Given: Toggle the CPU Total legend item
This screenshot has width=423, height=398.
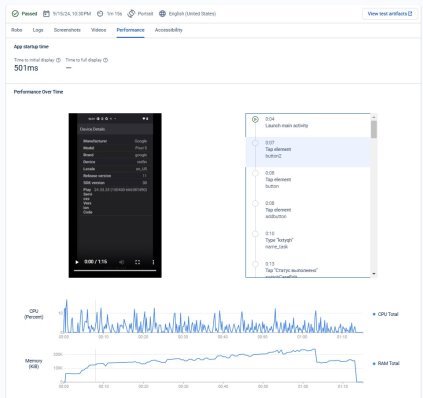Looking at the screenshot, I should (x=385, y=314).
